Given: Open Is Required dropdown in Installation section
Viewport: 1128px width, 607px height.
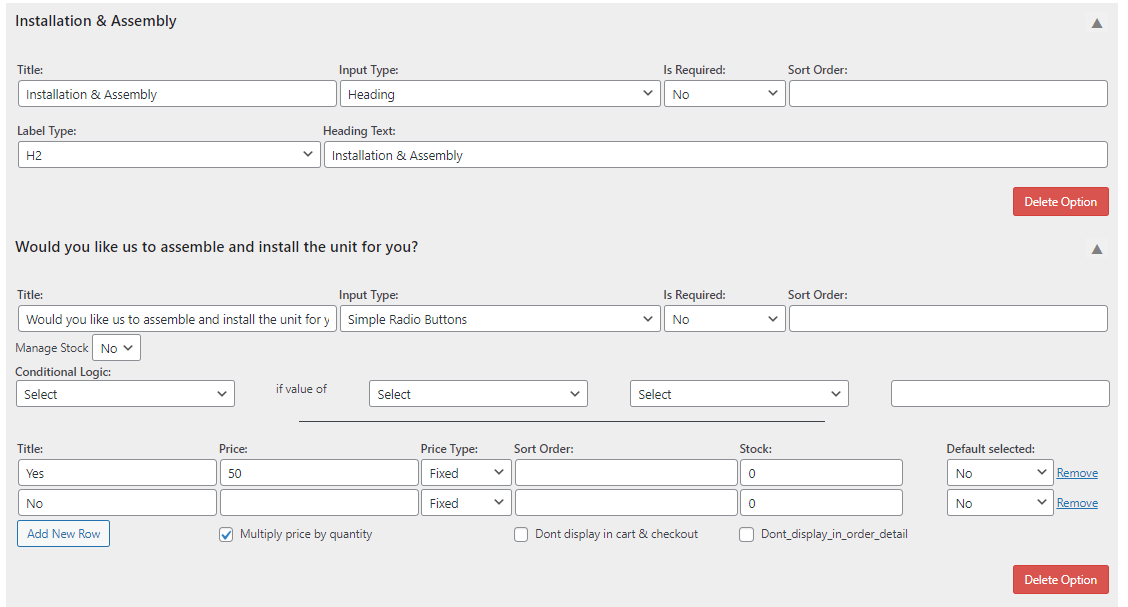Looking at the screenshot, I should [724, 94].
